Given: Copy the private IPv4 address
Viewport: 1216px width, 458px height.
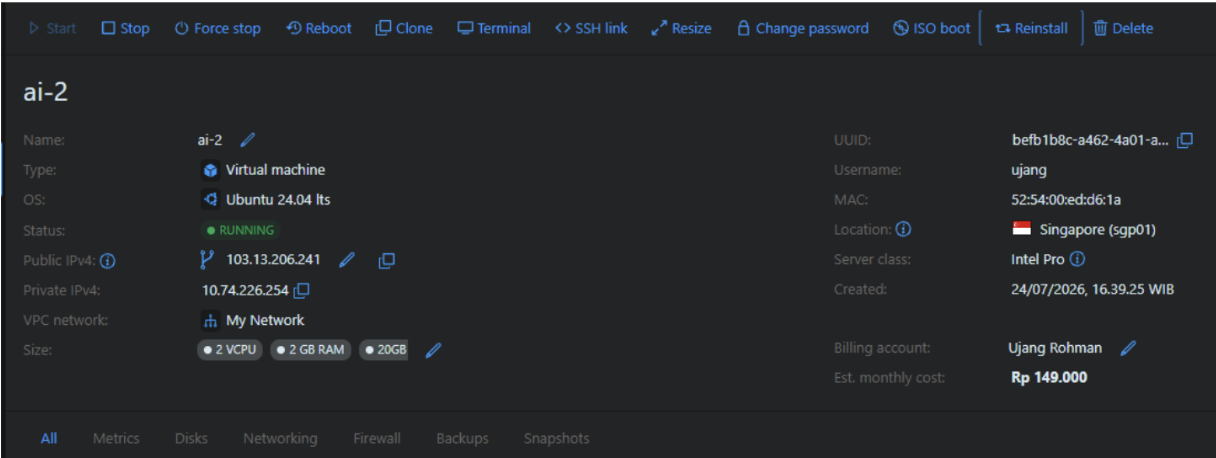Looking at the screenshot, I should tap(301, 290).
